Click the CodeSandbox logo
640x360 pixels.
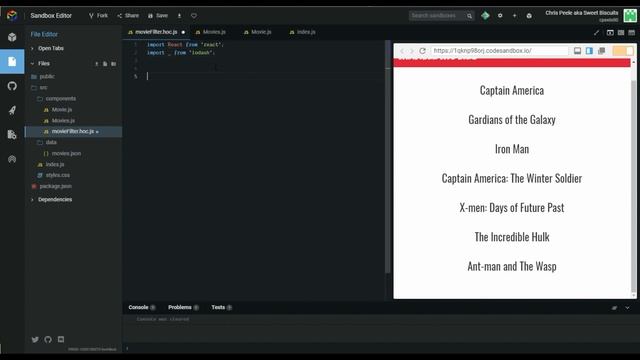pyautogui.click(x=12, y=16)
